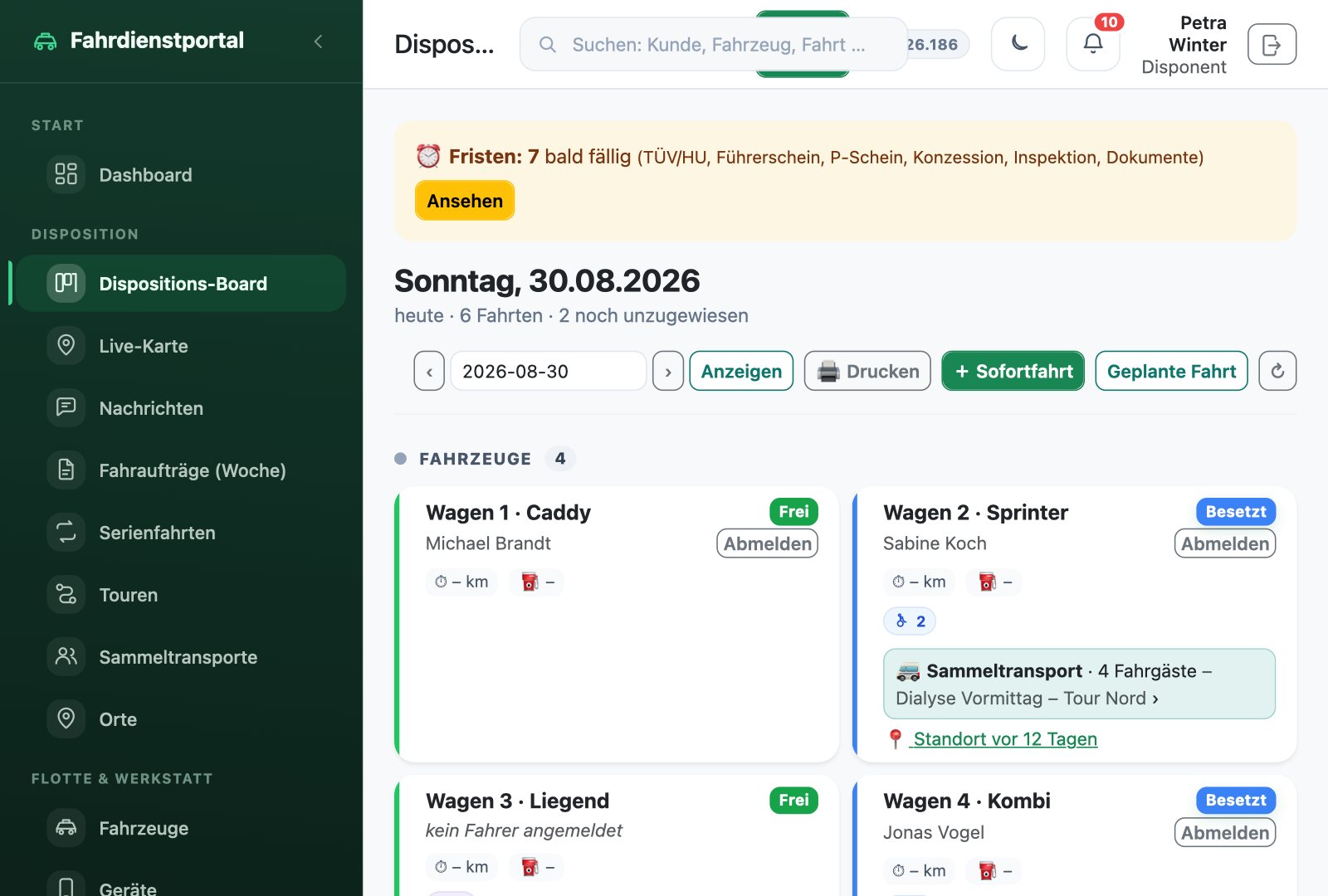Click the Sammeltransporte people icon

[x=66, y=656]
